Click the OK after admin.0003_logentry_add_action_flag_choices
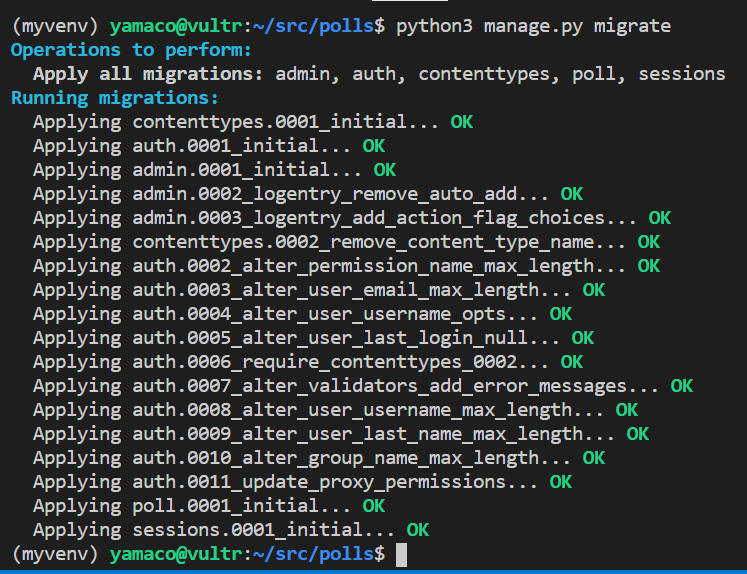Image resolution: width=747 pixels, height=574 pixels. pos(659,218)
